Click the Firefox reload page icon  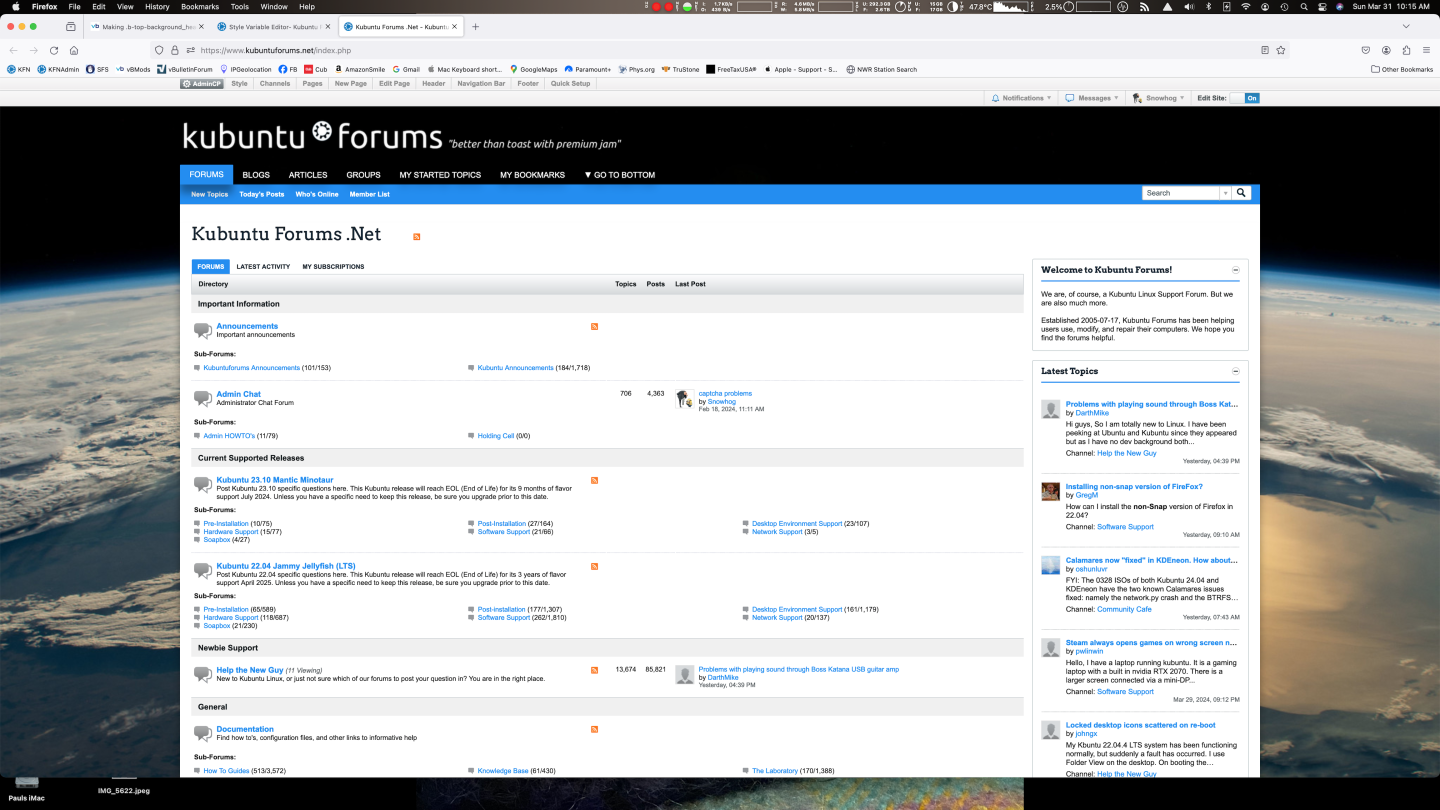(x=54, y=50)
